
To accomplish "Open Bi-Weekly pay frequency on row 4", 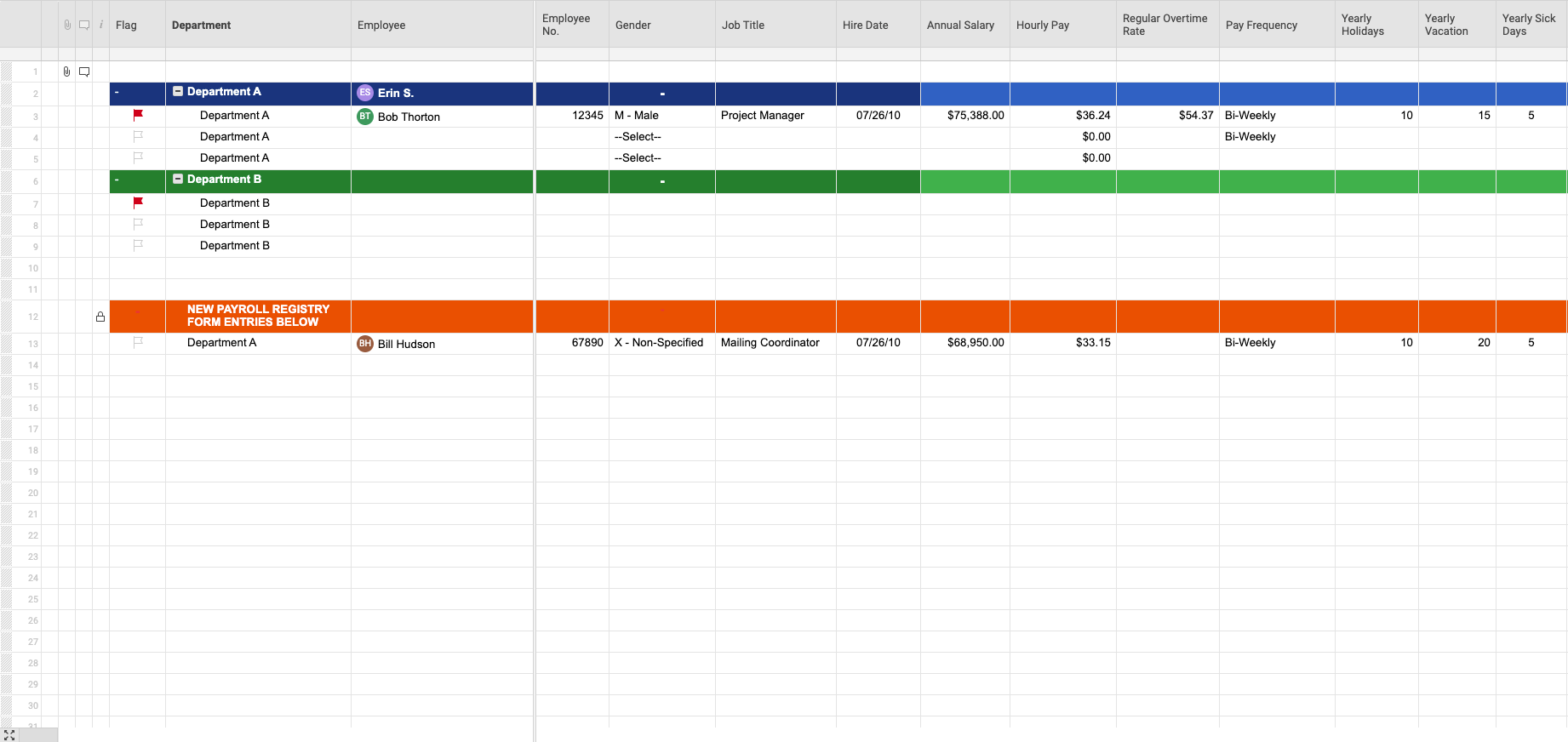I will pyautogui.click(x=1277, y=137).
